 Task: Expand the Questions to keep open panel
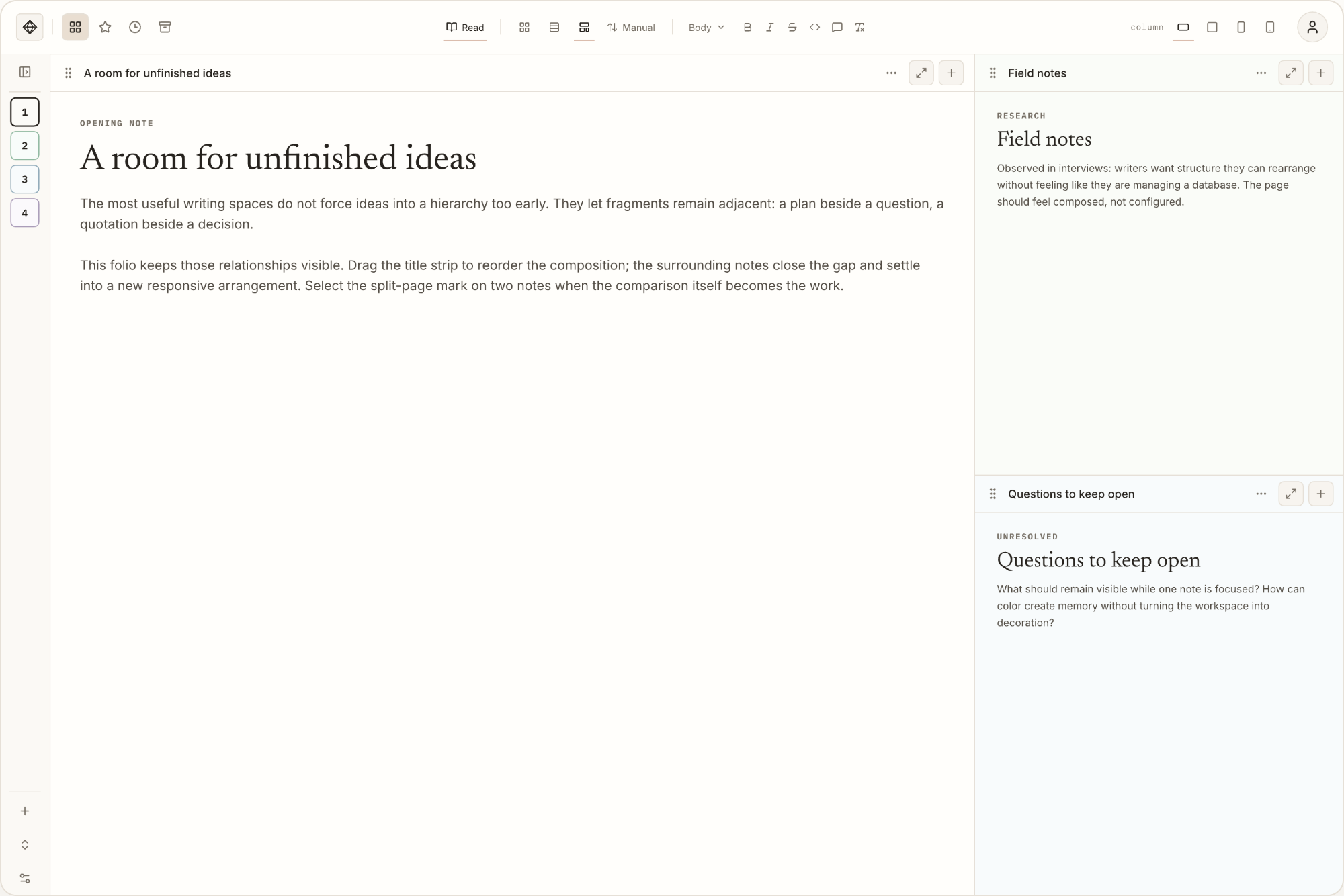(1291, 494)
